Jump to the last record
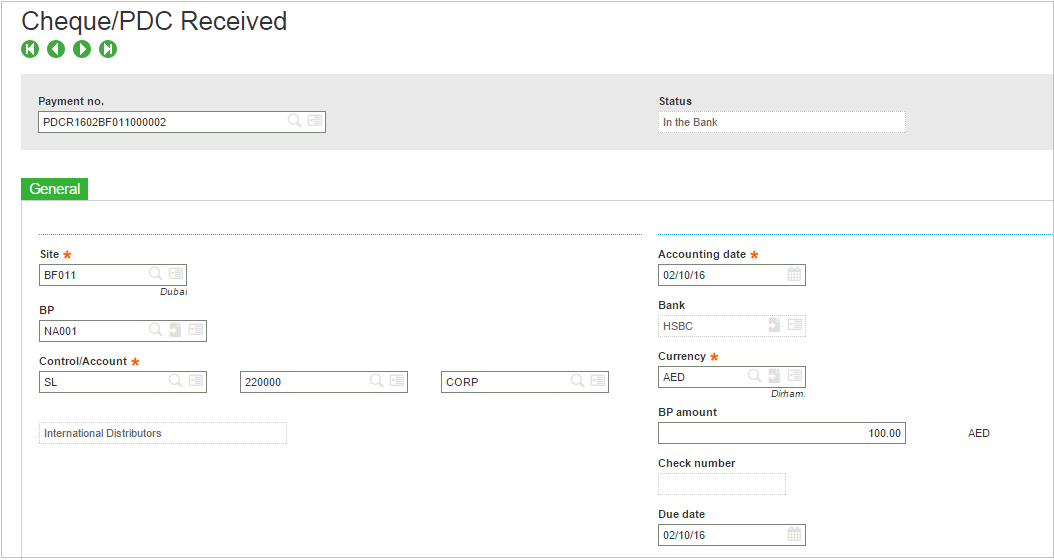 tap(108, 49)
